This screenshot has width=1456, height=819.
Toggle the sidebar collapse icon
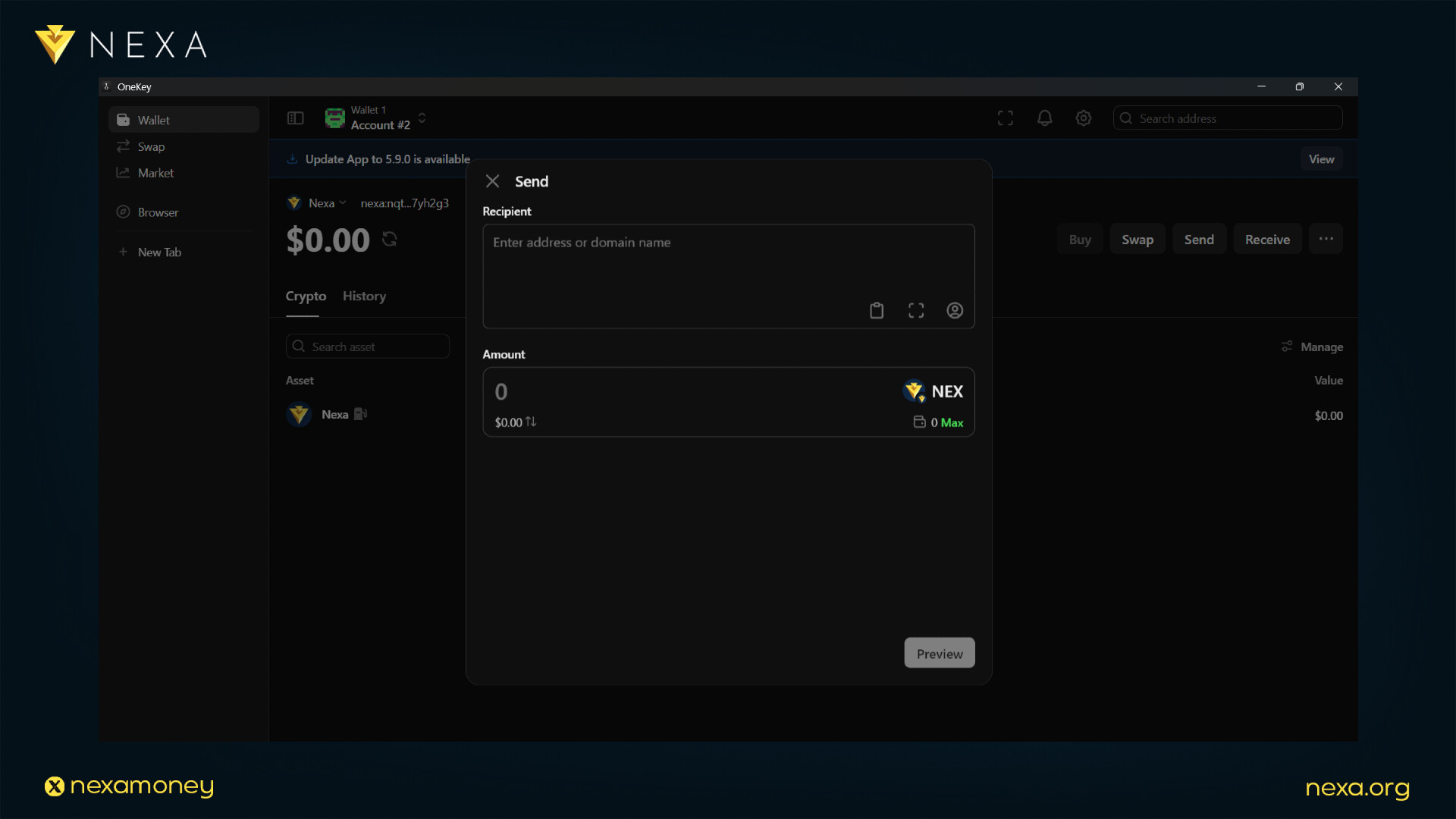coord(296,118)
